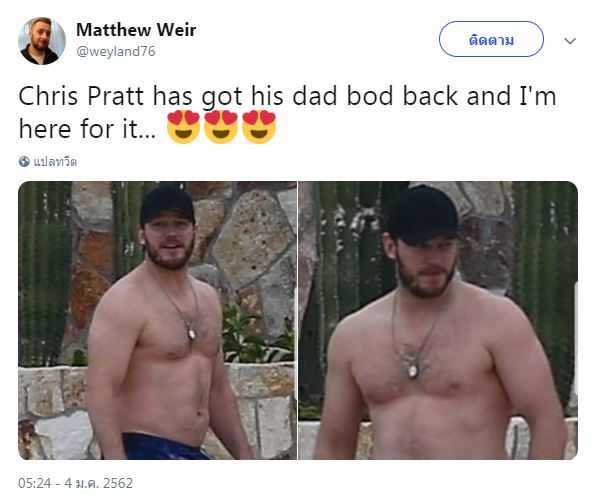Click the globe icon beside แปลทวีต
Screen dimensions: 605x500
24,161
